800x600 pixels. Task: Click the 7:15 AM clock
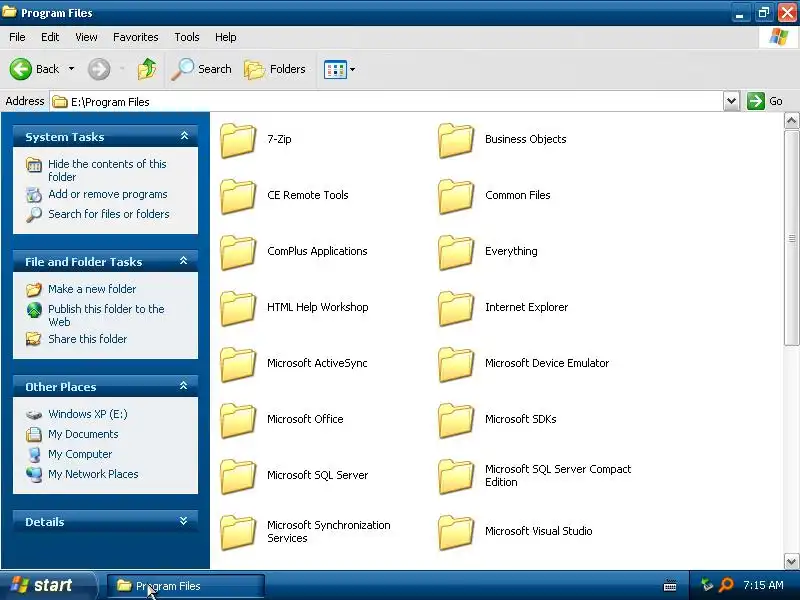click(763, 585)
